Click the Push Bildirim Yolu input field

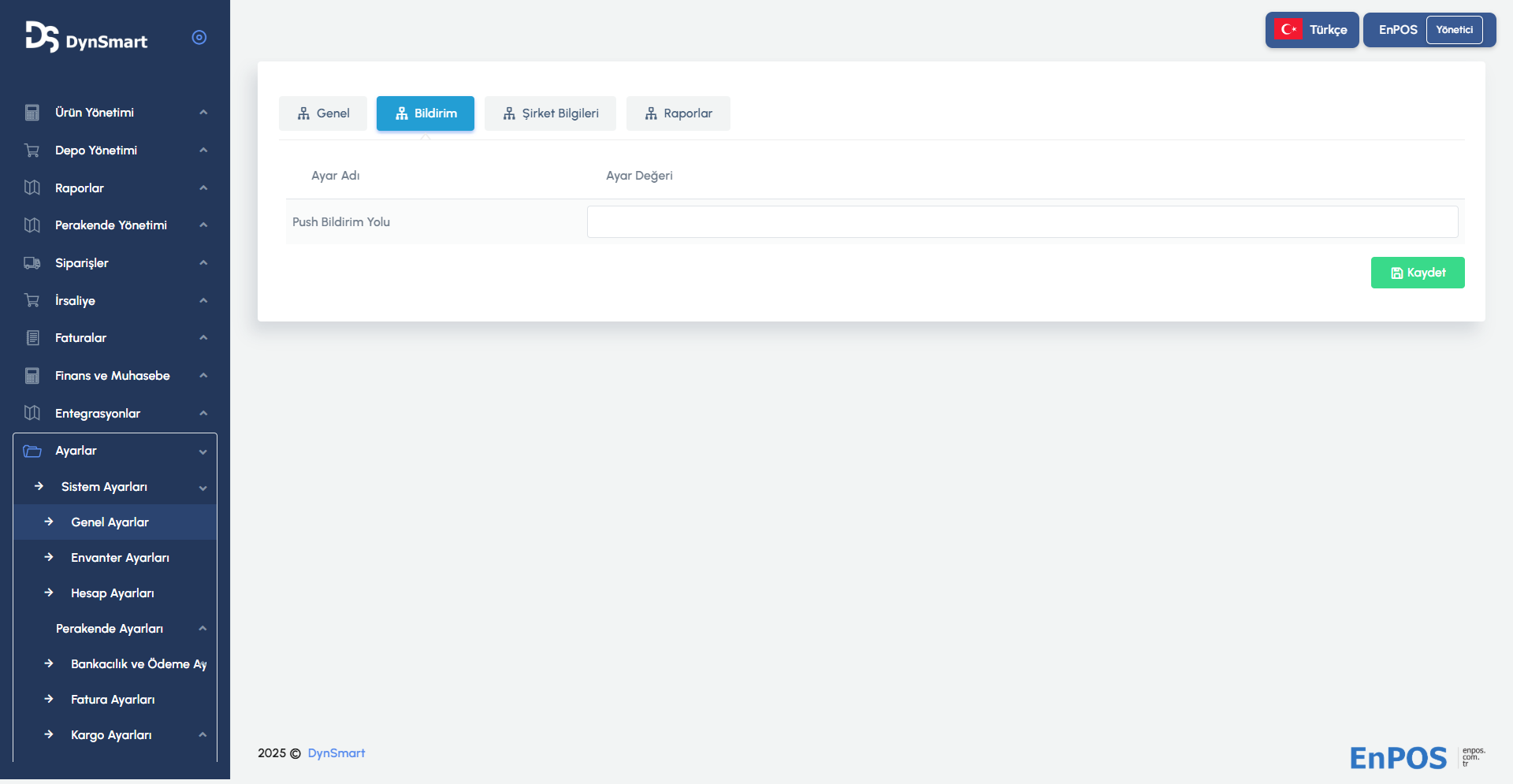pyautogui.click(x=1022, y=222)
